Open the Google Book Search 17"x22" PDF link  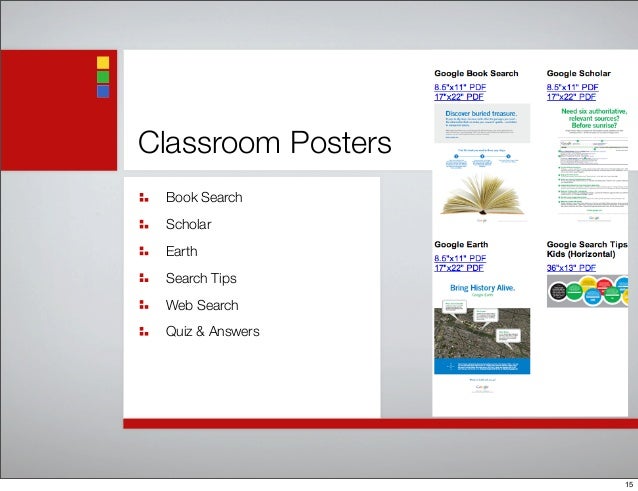tap(459, 97)
